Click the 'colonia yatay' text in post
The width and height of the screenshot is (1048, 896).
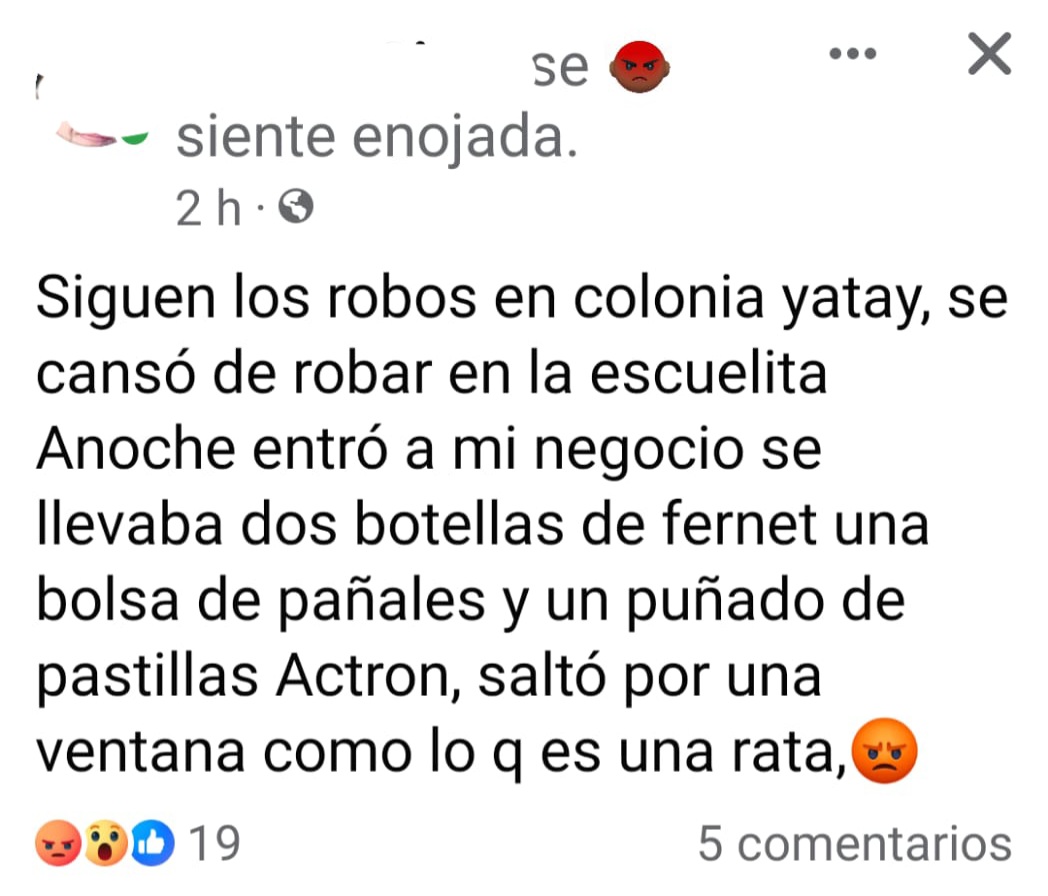pos(751,299)
